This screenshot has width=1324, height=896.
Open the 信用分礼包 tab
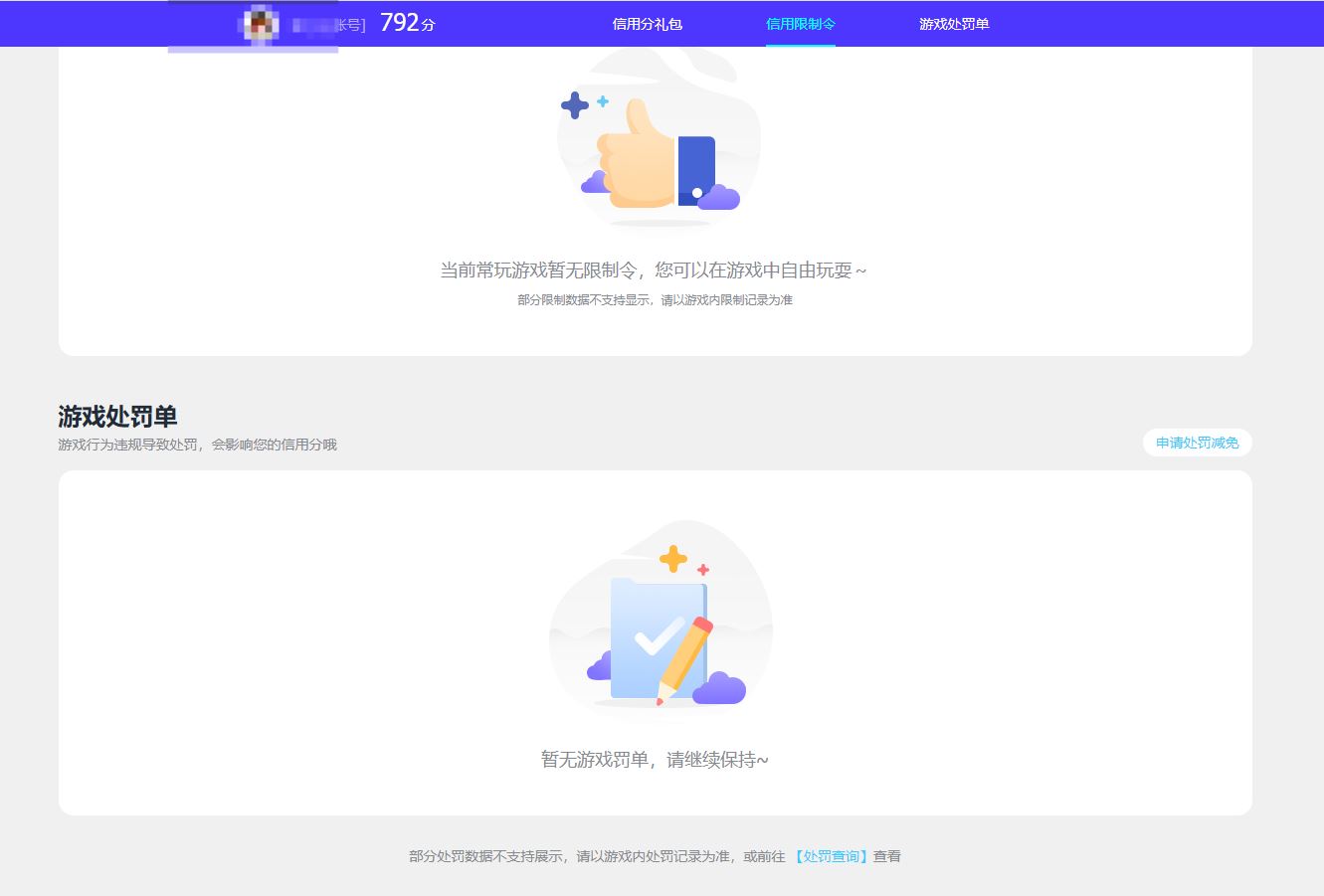647,24
